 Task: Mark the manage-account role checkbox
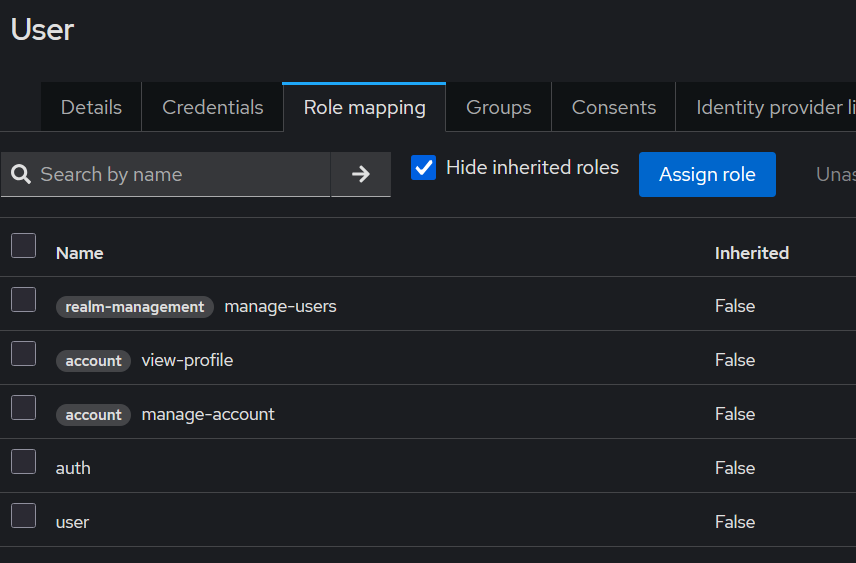(24, 408)
